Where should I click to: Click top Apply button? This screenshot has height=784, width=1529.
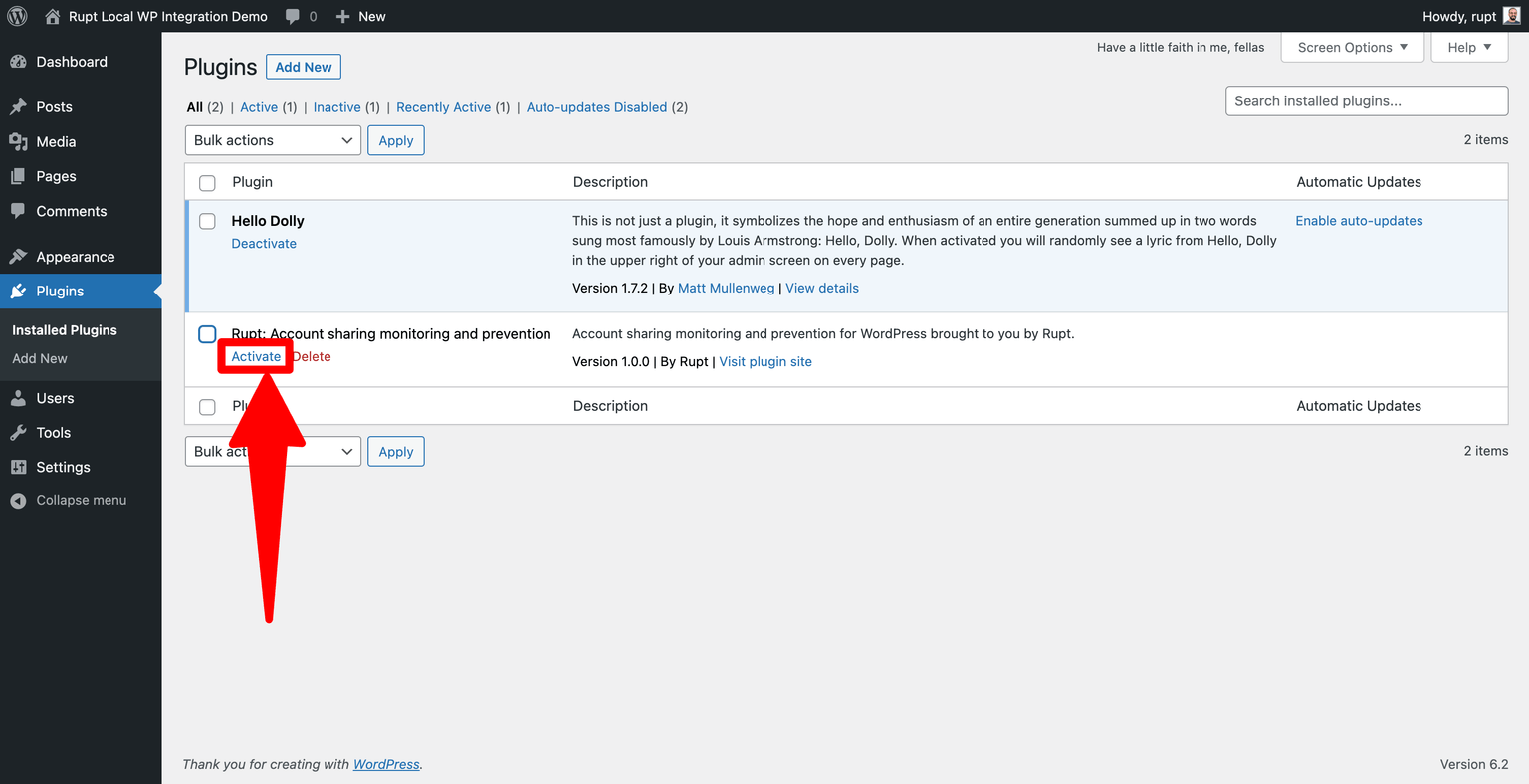[396, 140]
